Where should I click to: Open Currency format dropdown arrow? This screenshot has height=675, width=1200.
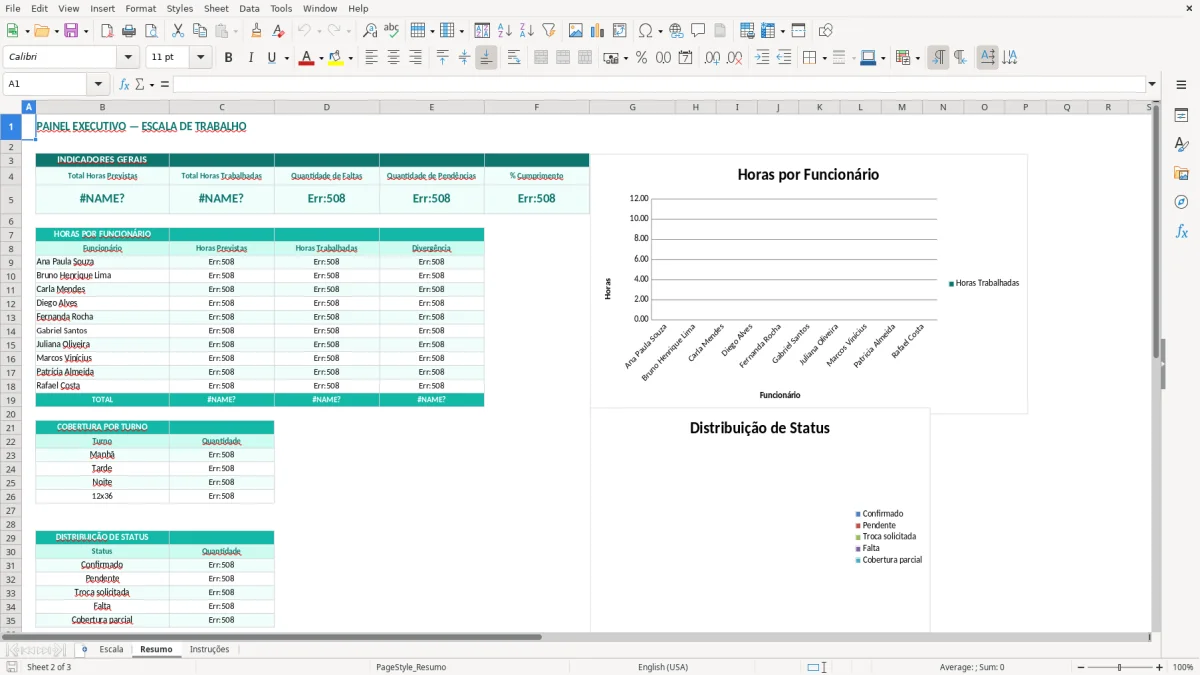[x=626, y=58]
